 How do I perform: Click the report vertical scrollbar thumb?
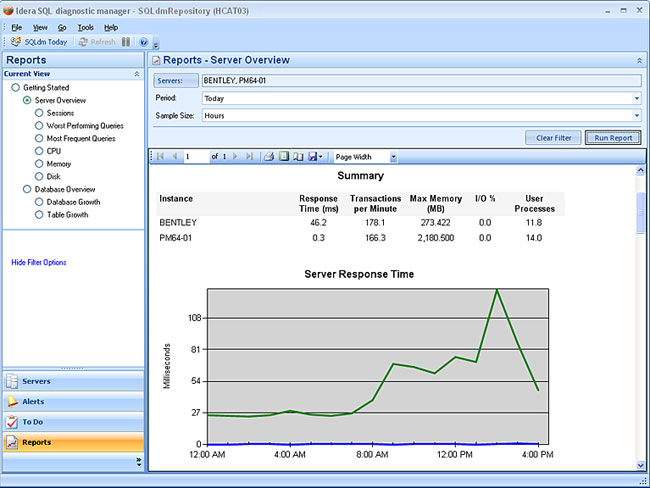[x=640, y=213]
